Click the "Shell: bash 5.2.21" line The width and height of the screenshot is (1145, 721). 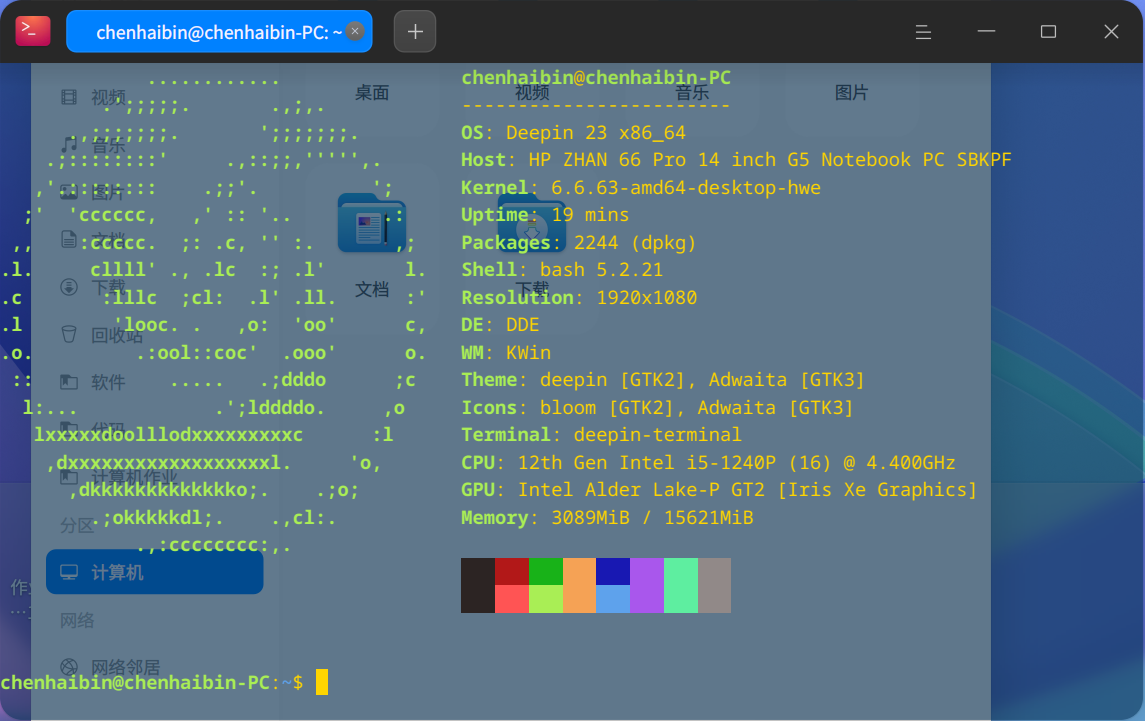click(562, 270)
